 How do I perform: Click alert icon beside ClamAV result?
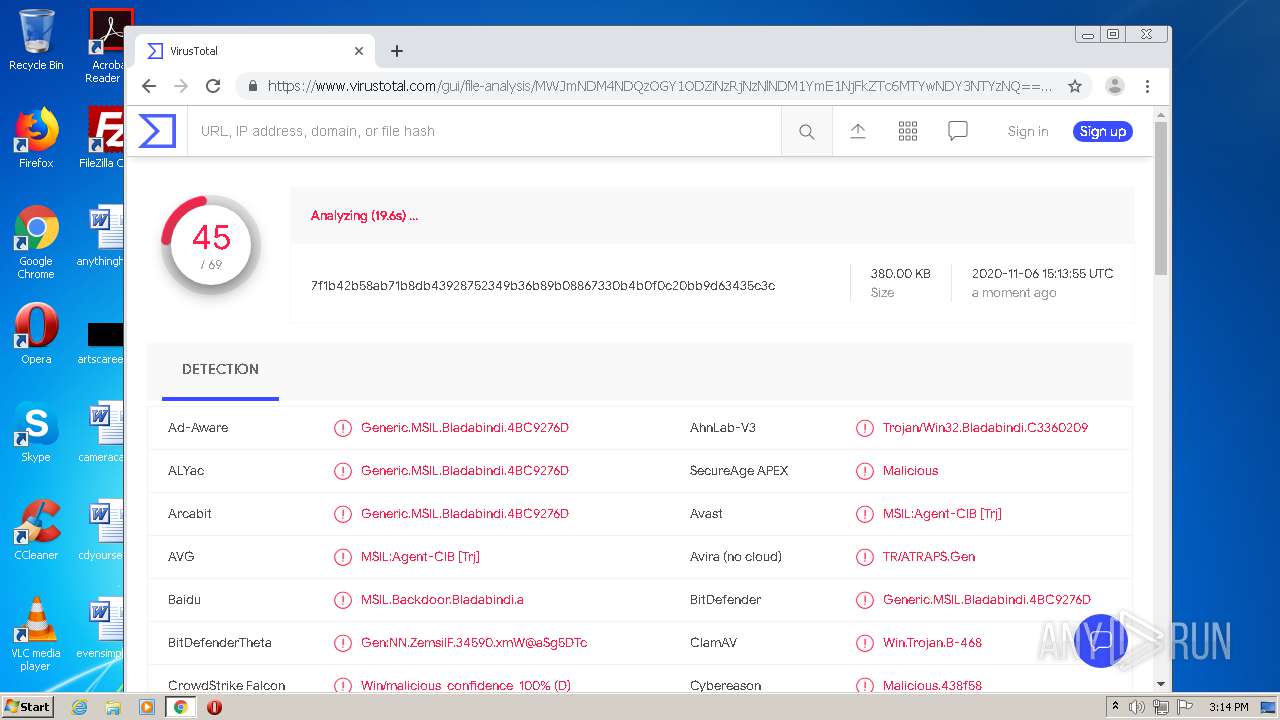tap(865, 643)
